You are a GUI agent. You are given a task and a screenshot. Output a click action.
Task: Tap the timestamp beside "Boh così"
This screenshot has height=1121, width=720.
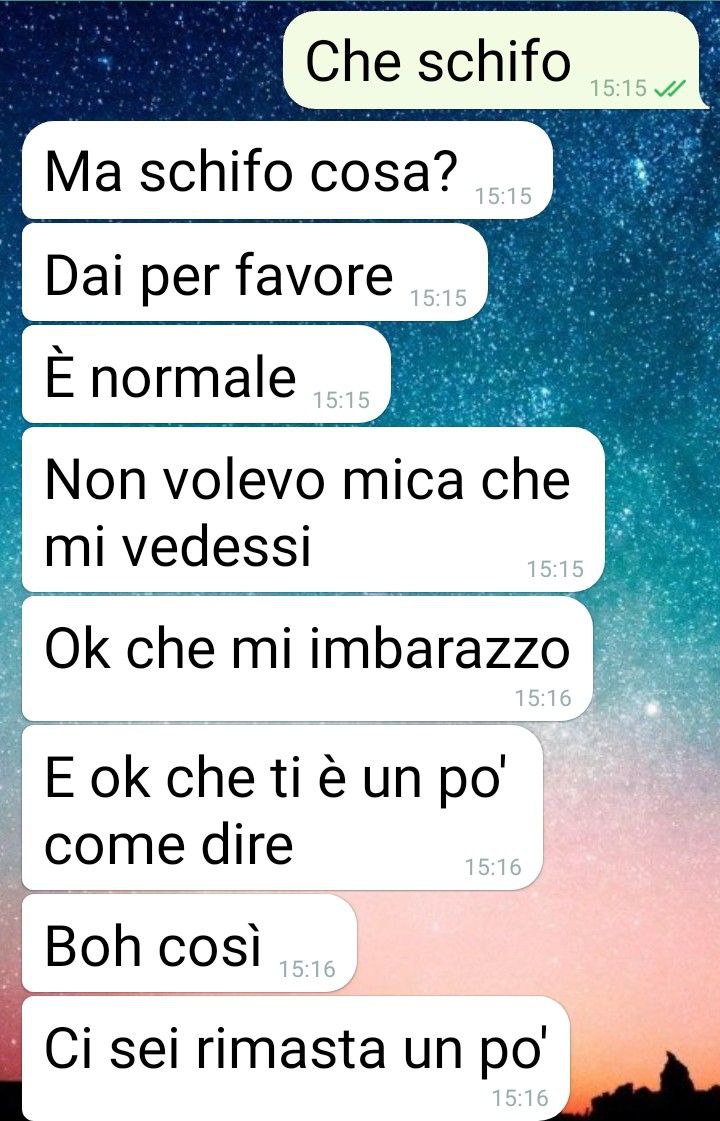click(x=307, y=968)
